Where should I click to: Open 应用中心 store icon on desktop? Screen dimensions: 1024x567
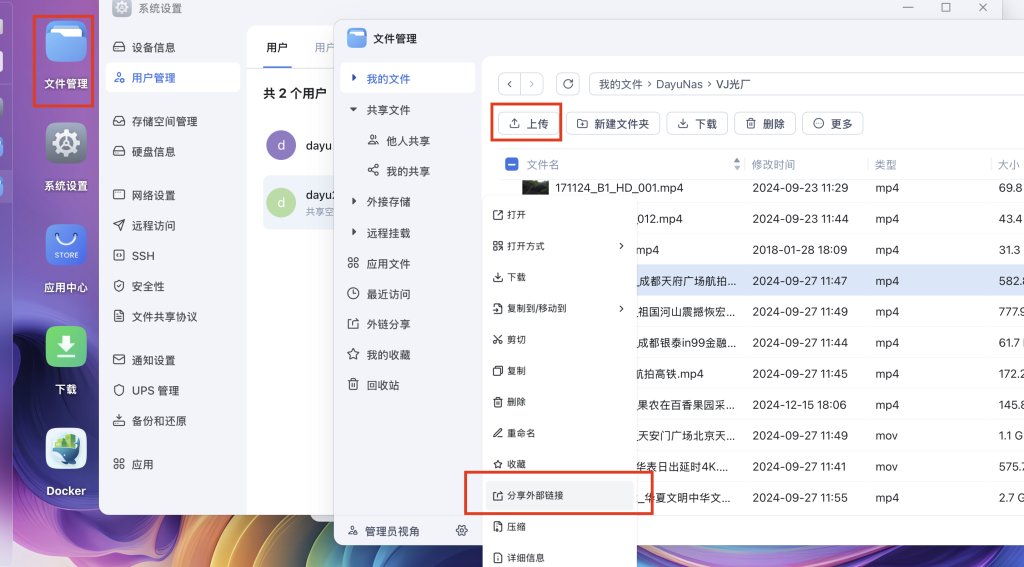point(66,245)
